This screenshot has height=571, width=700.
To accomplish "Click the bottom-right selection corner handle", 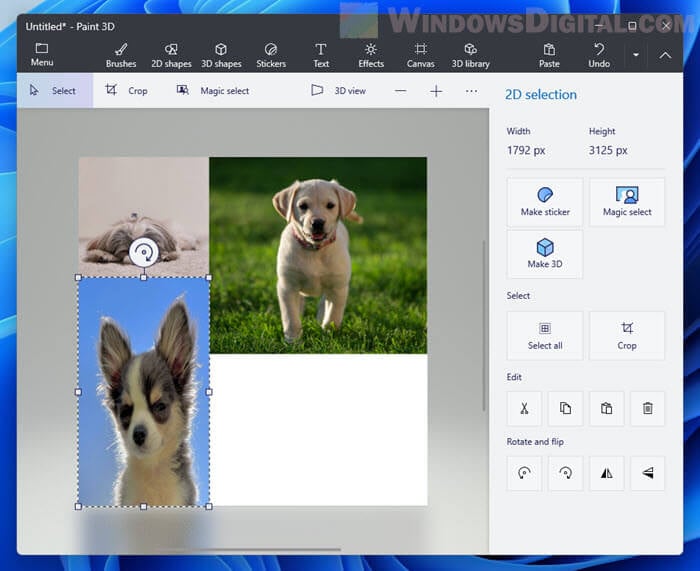I will tap(209, 507).
